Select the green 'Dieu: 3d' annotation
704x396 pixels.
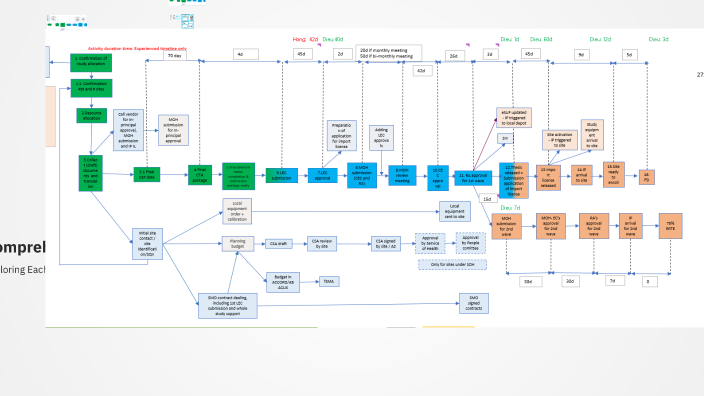tap(658, 40)
